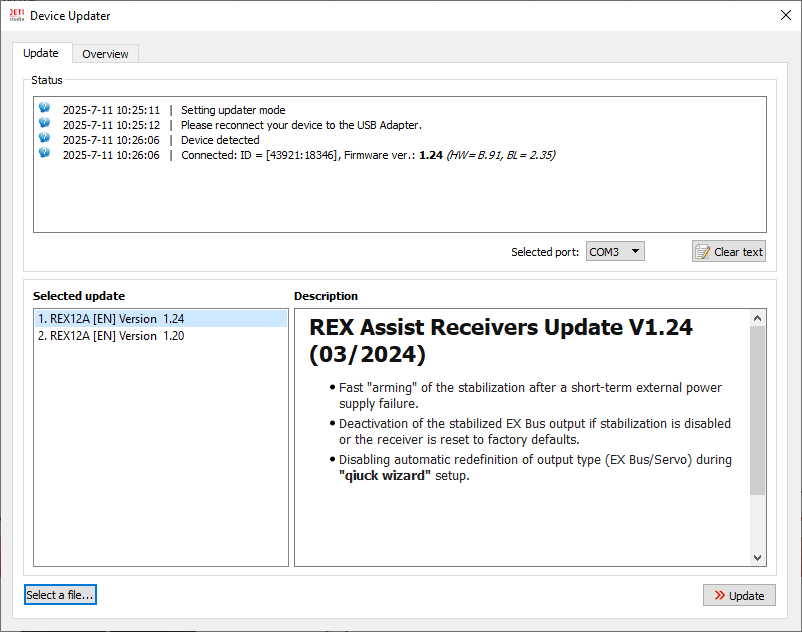
Task: Click the "Setting updater mode" log entry
Action: [x=233, y=110]
